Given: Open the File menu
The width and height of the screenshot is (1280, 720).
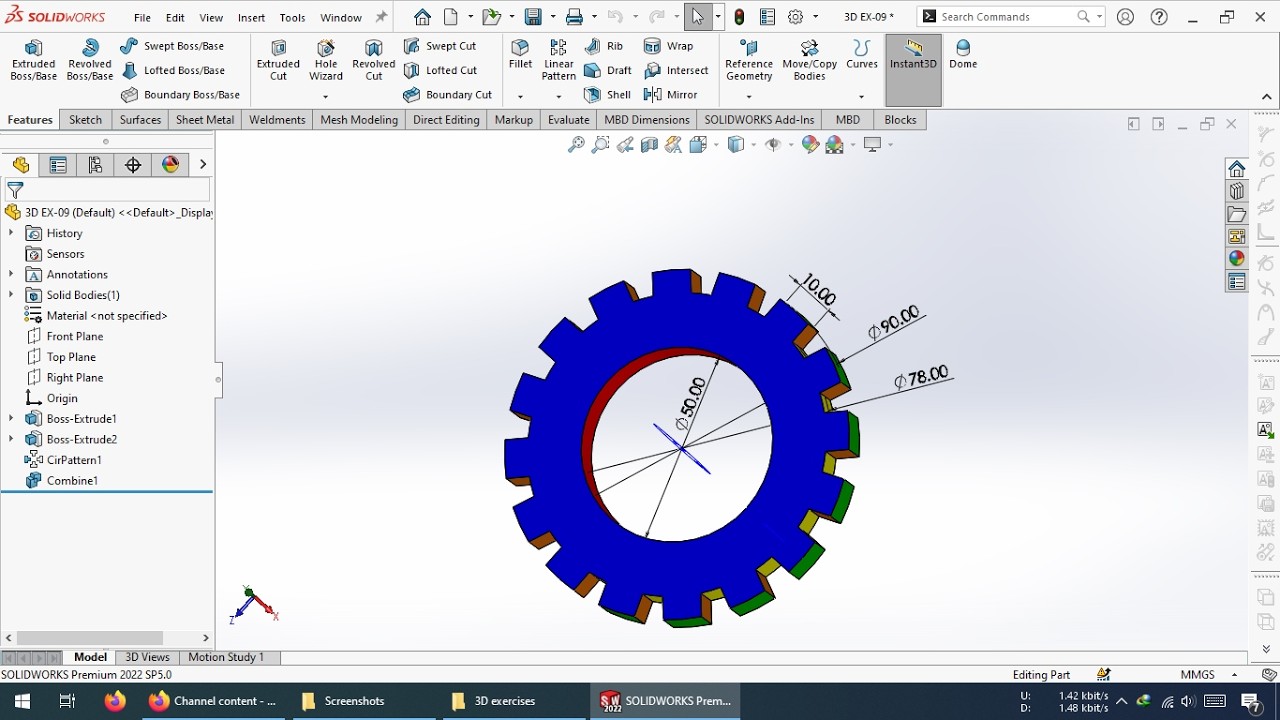Looking at the screenshot, I should pos(142,17).
